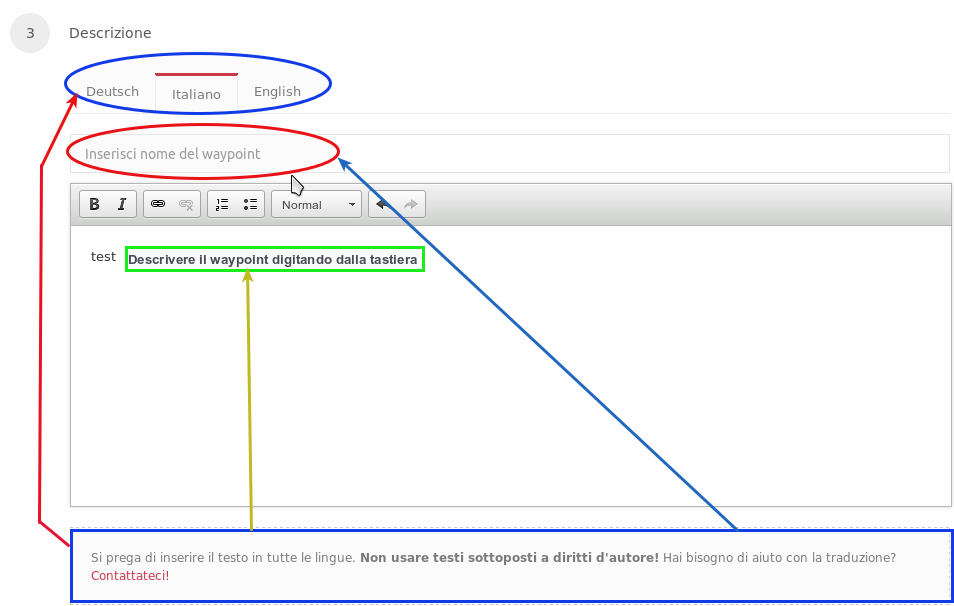The image size is (954, 606).
Task: Insert a numbered list
Action: pyautogui.click(x=222, y=204)
